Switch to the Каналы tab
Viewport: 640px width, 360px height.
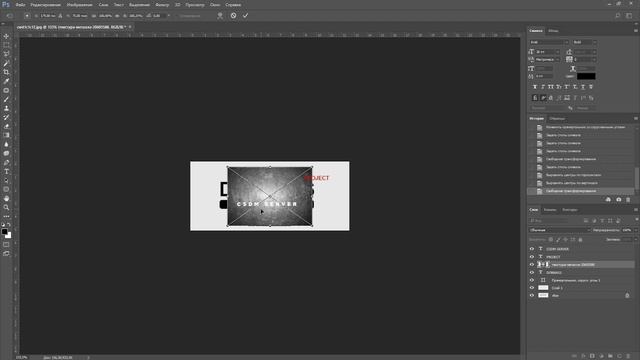pyautogui.click(x=550, y=210)
